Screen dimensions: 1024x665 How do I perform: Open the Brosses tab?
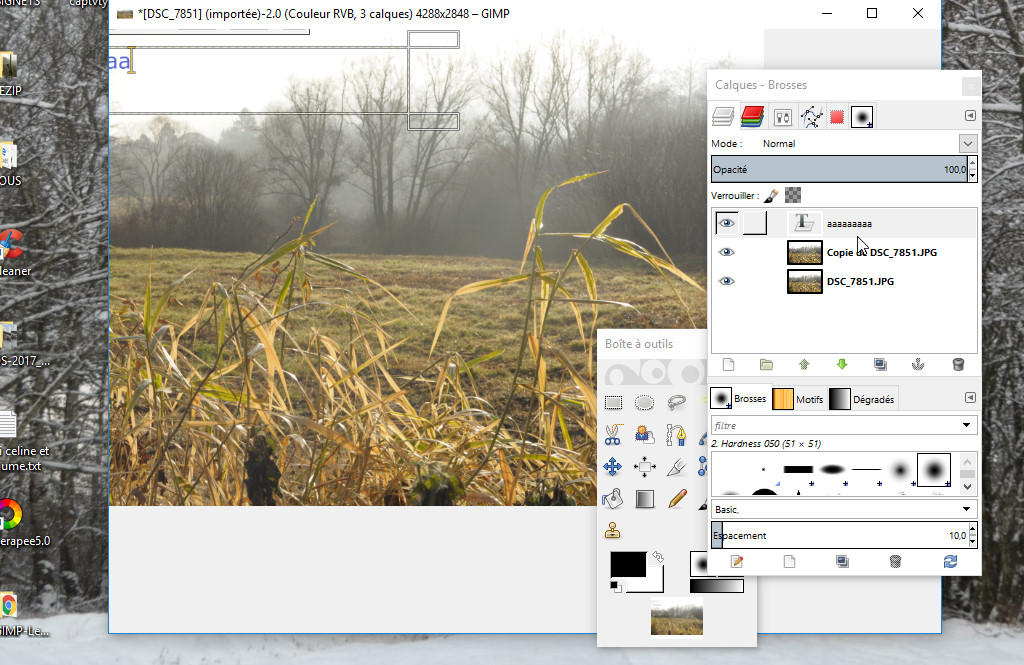pyautogui.click(x=739, y=398)
